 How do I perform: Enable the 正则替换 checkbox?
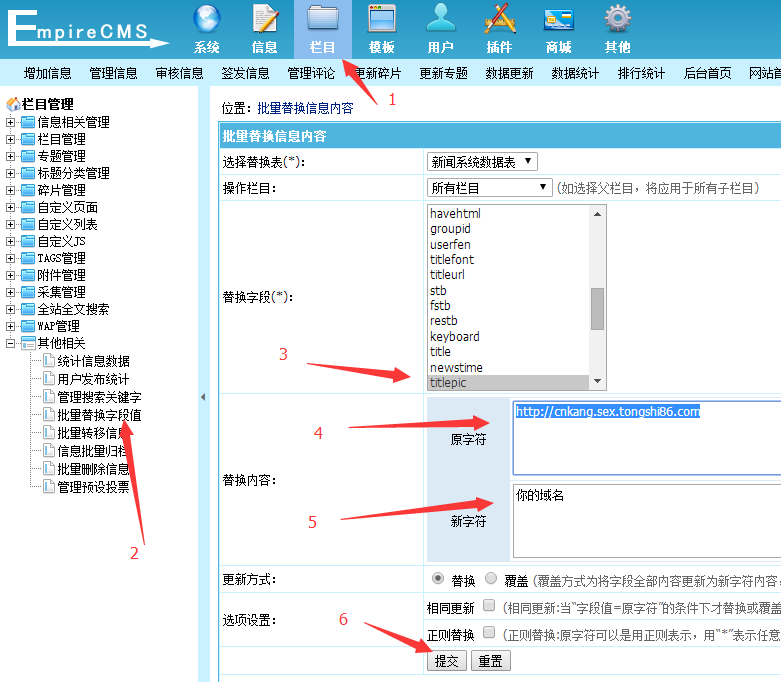click(489, 632)
